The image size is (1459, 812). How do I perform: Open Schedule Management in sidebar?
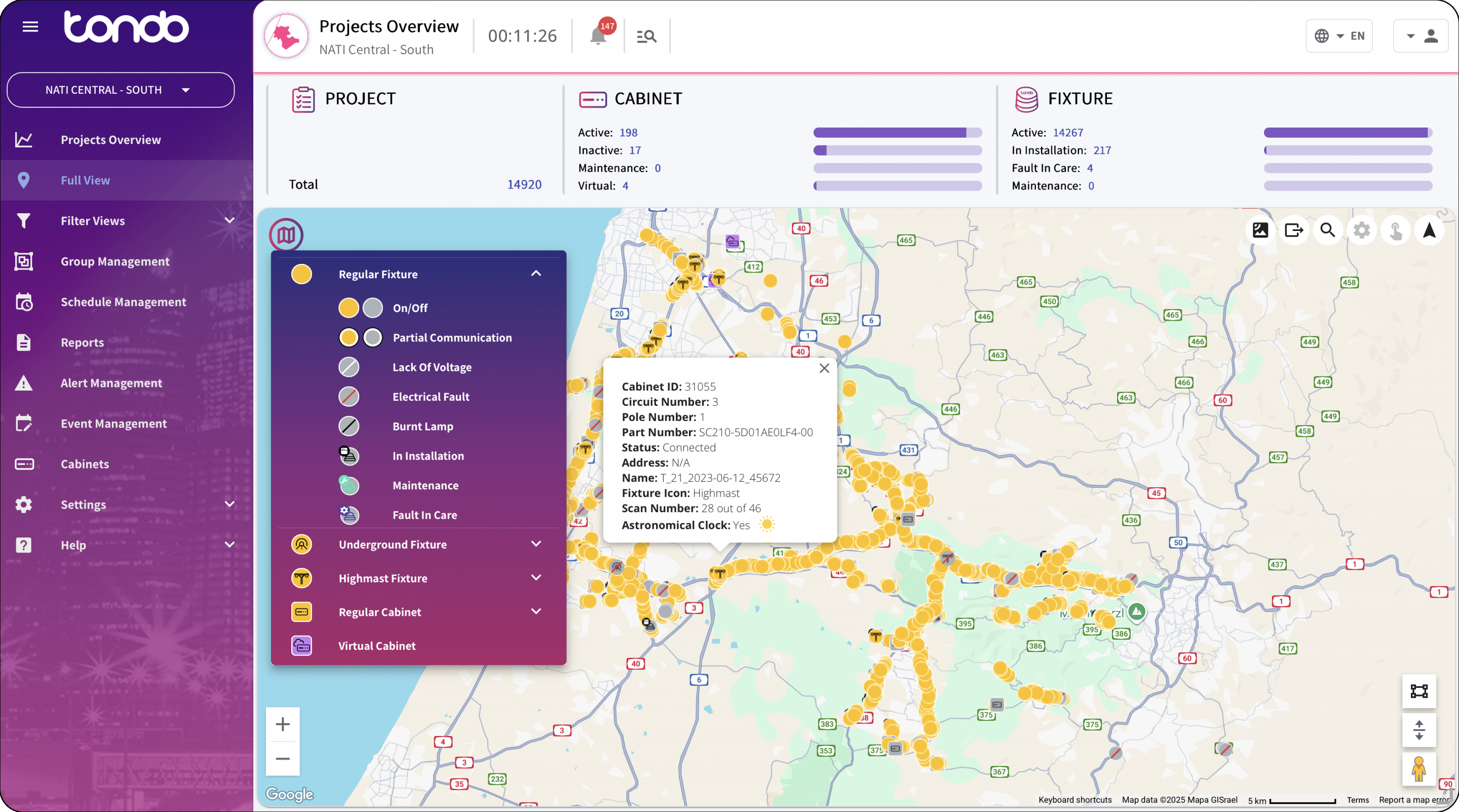point(123,302)
